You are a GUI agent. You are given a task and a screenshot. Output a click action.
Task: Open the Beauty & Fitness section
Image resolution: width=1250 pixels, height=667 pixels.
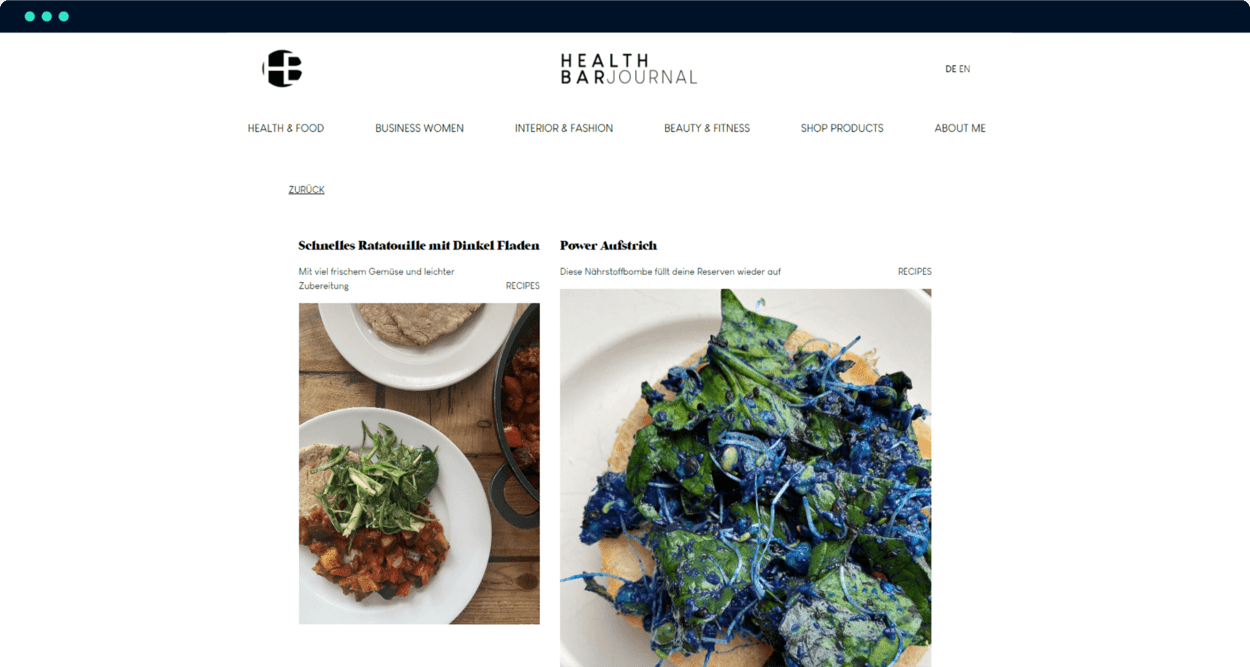(x=707, y=128)
